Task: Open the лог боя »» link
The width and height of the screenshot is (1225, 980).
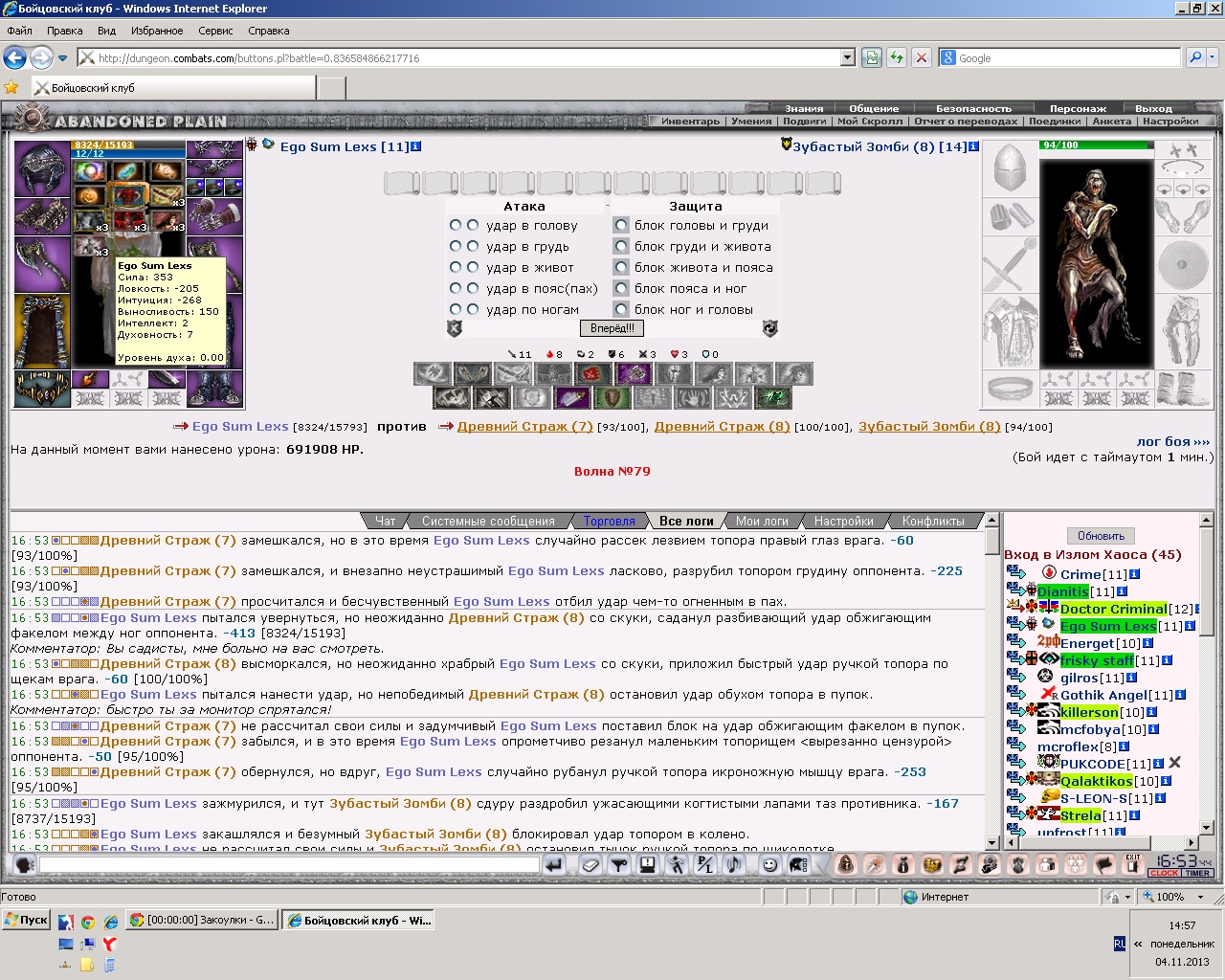Action: 1173,441
